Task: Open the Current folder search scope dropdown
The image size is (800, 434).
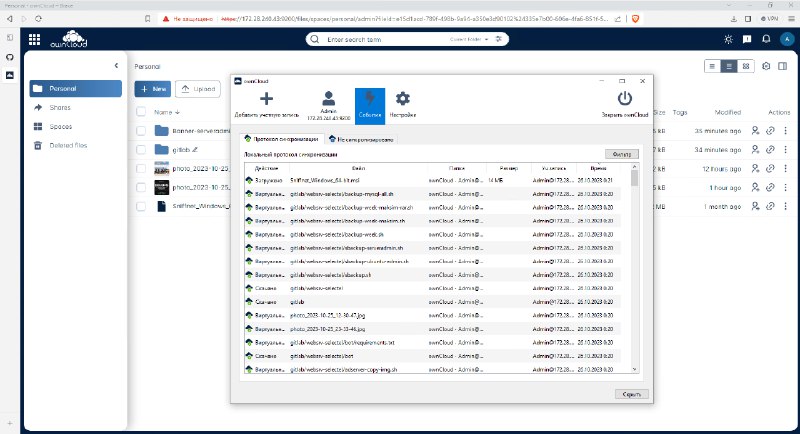Action: [469, 39]
